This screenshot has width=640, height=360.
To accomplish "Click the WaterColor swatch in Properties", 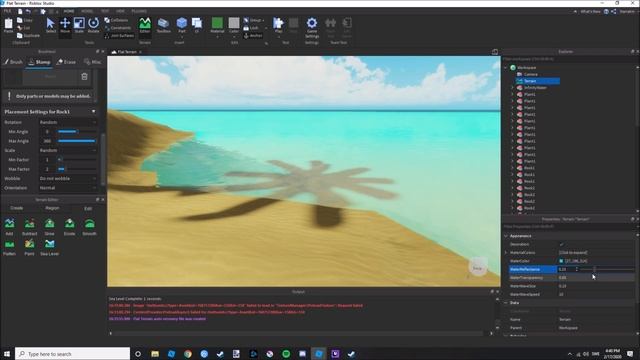I will [561, 261].
